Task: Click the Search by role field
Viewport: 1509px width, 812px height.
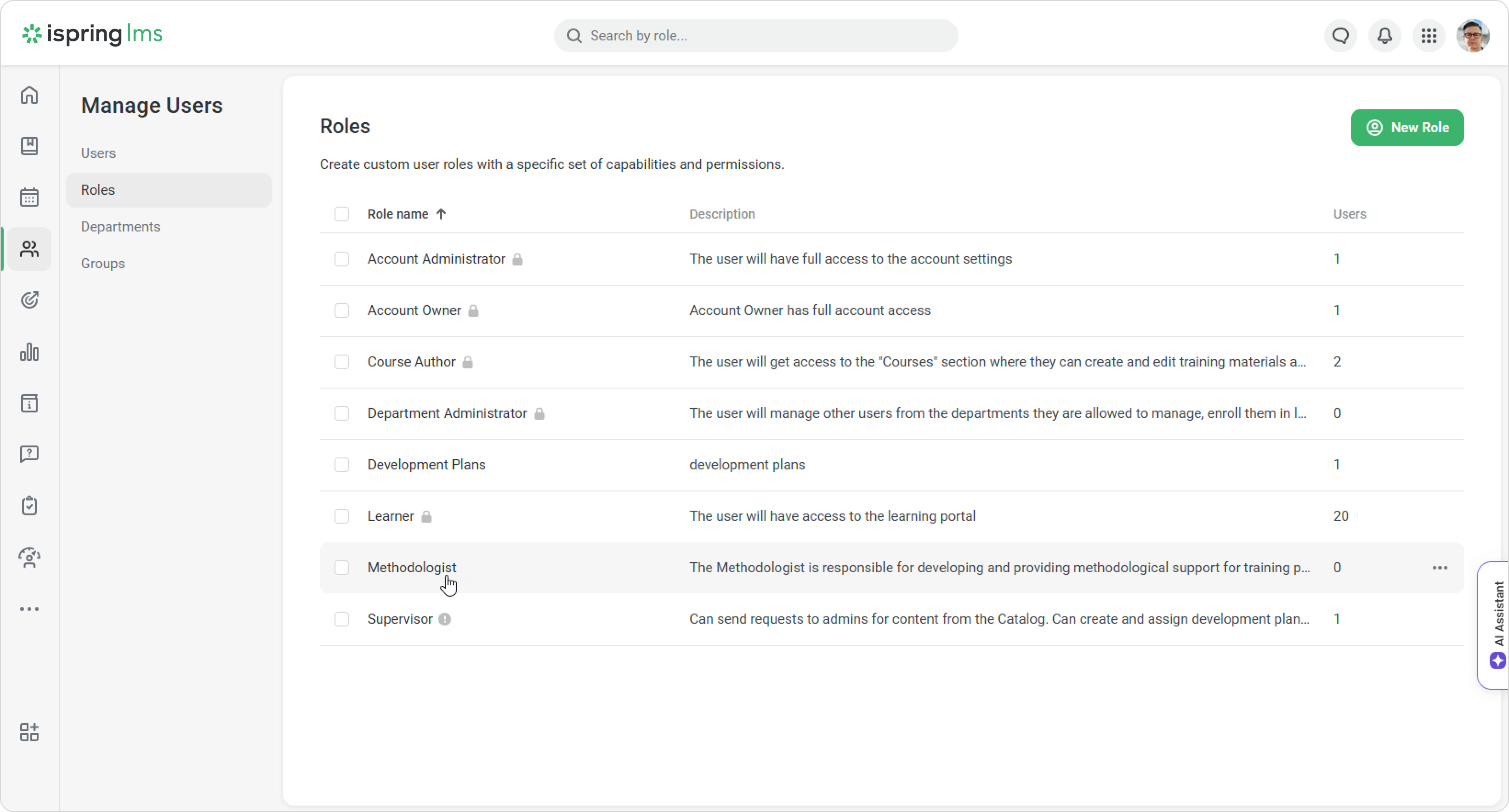Action: [756, 36]
